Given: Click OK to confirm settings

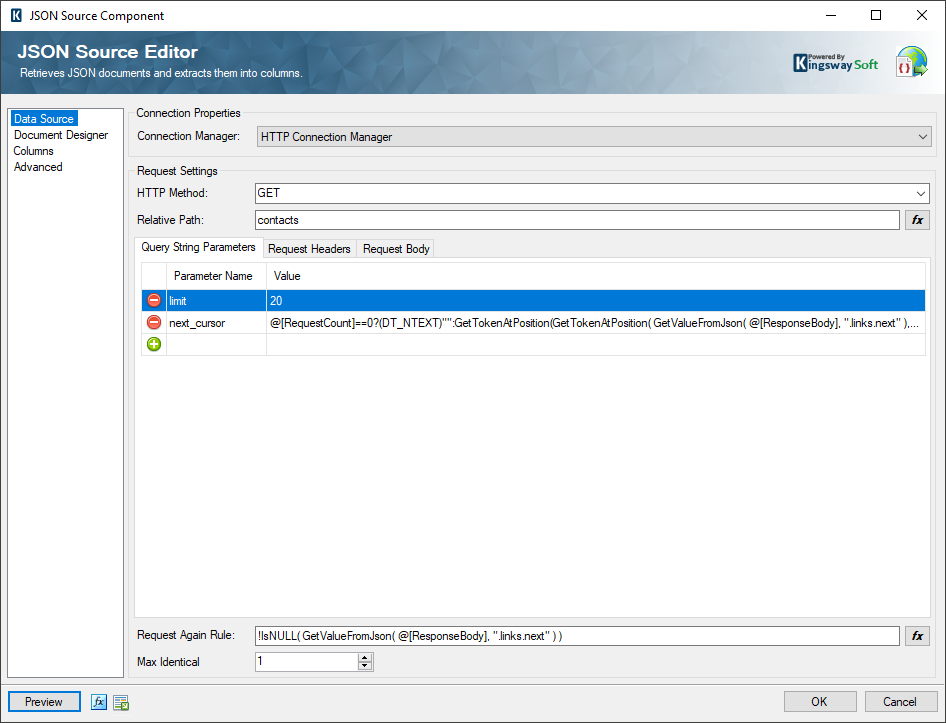Looking at the screenshot, I should pos(819,702).
